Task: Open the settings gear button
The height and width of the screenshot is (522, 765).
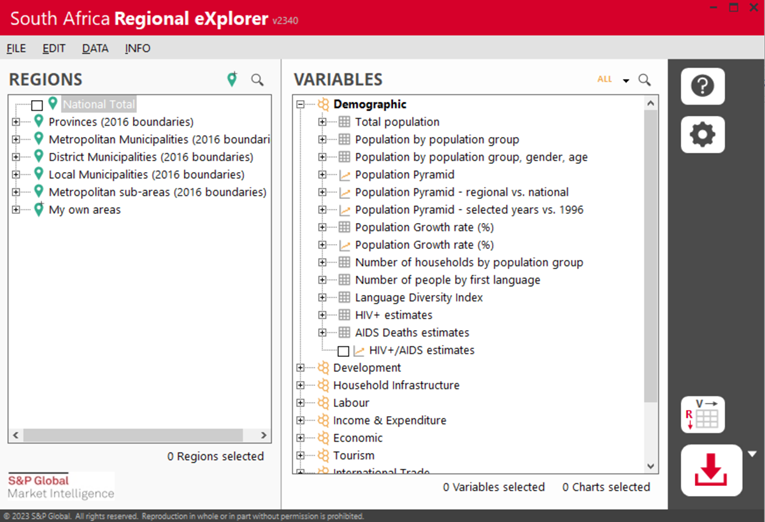Action: point(703,135)
